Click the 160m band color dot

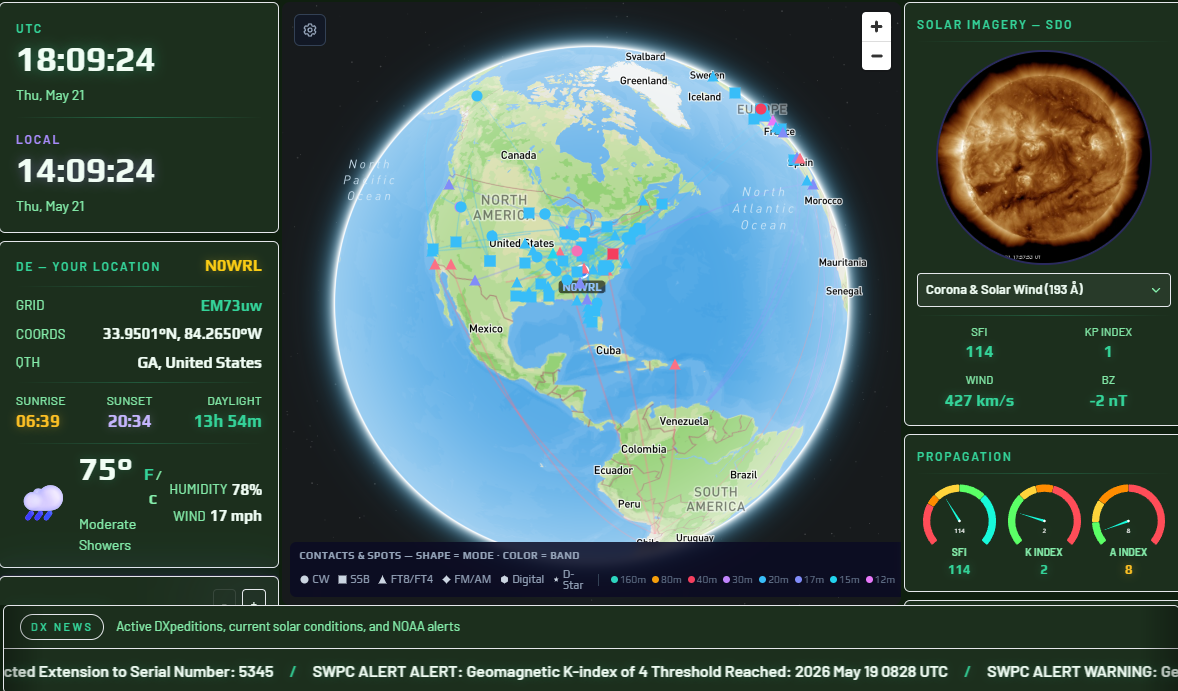(615, 580)
